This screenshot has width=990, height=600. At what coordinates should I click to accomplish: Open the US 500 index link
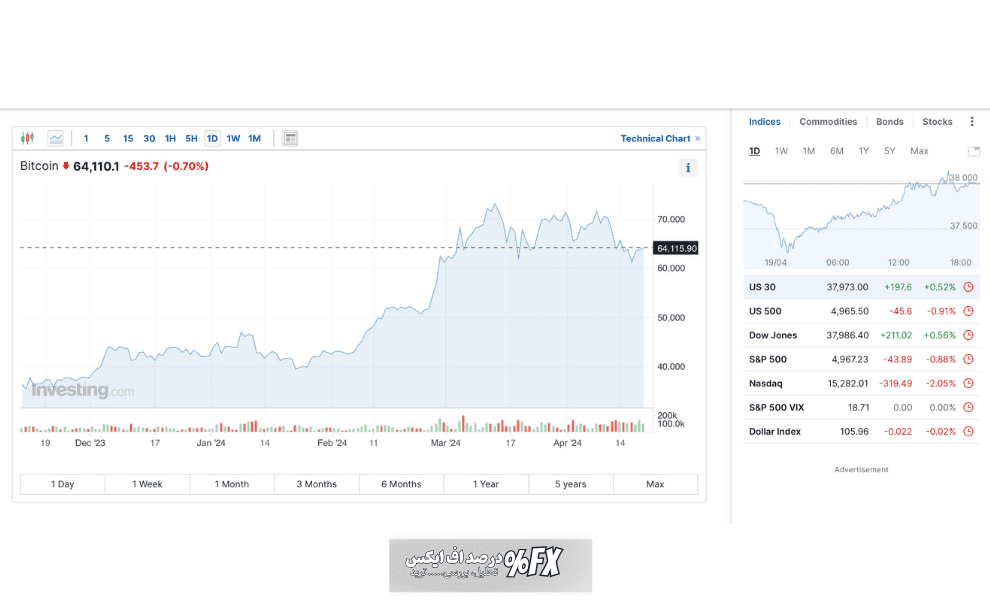point(765,311)
